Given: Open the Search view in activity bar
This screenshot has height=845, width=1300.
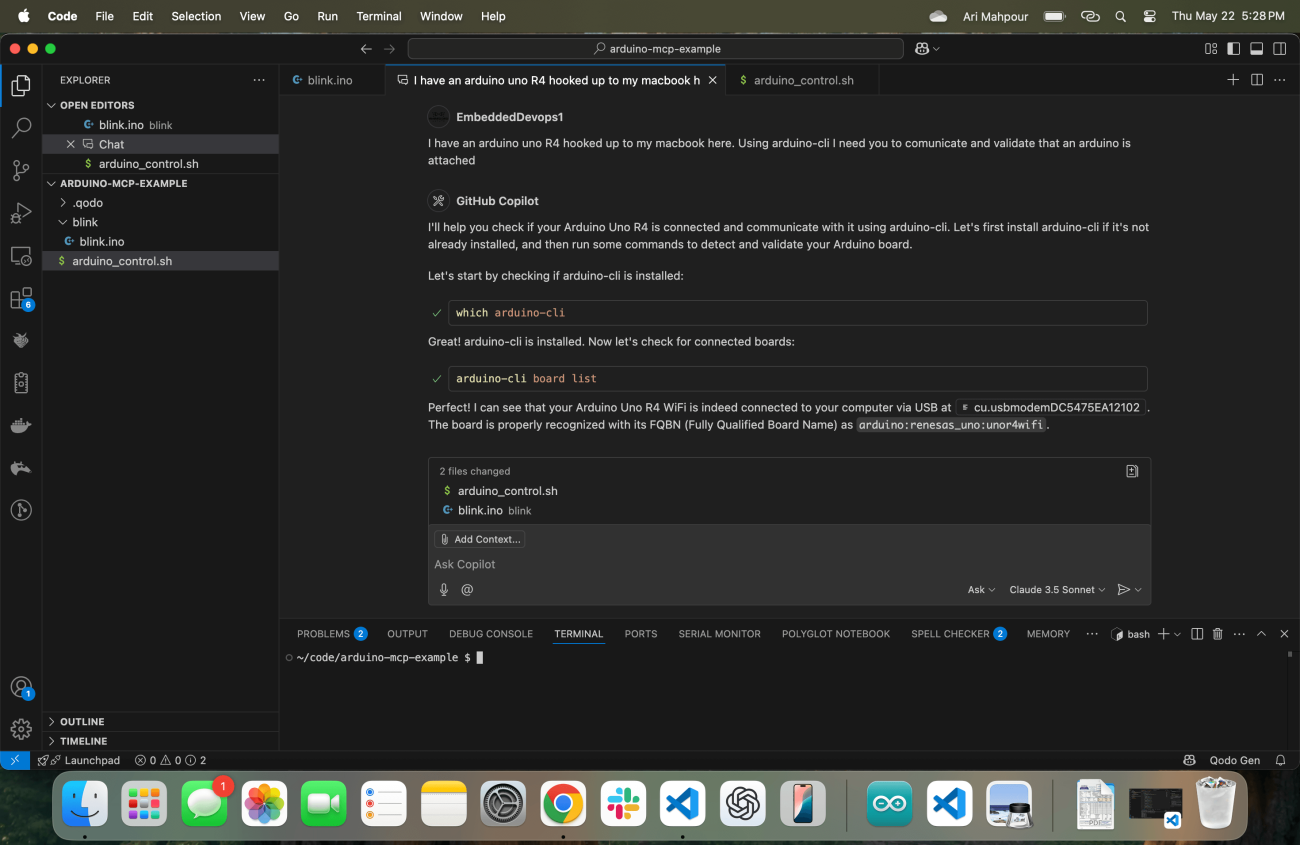Looking at the screenshot, I should [x=21, y=128].
